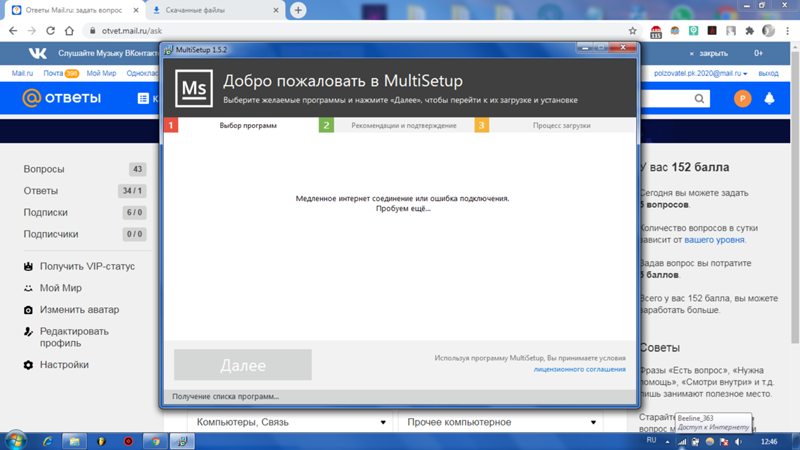Switch to Chrome in the taskbar

click(155, 441)
